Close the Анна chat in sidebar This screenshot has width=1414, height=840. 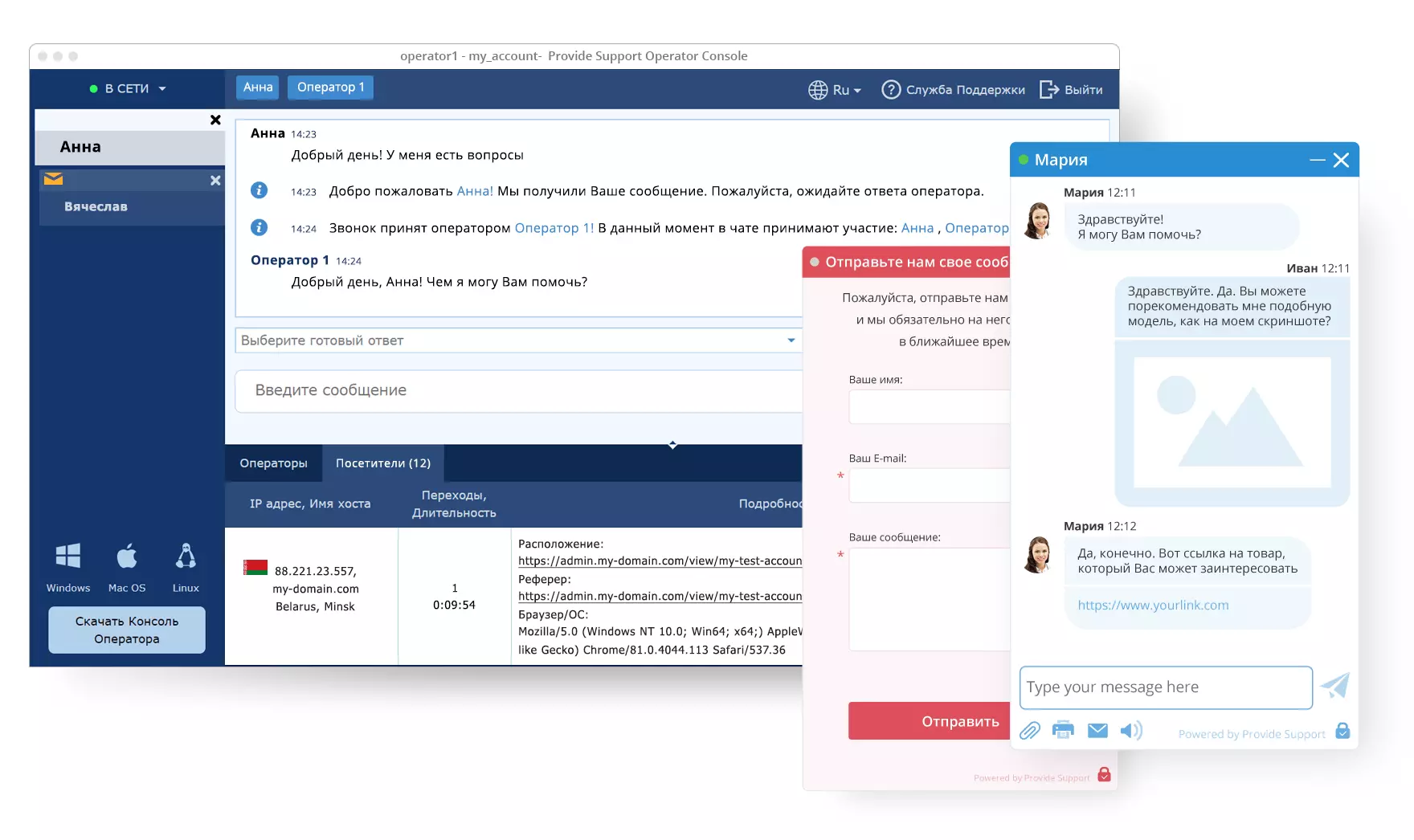point(215,120)
